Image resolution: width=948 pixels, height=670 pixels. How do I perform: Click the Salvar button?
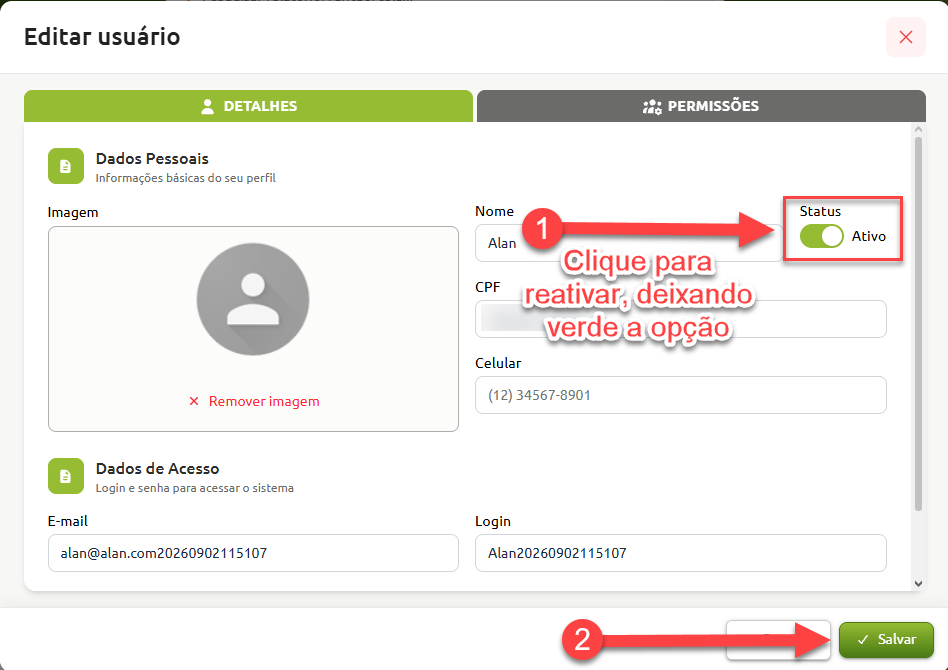(886, 639)
